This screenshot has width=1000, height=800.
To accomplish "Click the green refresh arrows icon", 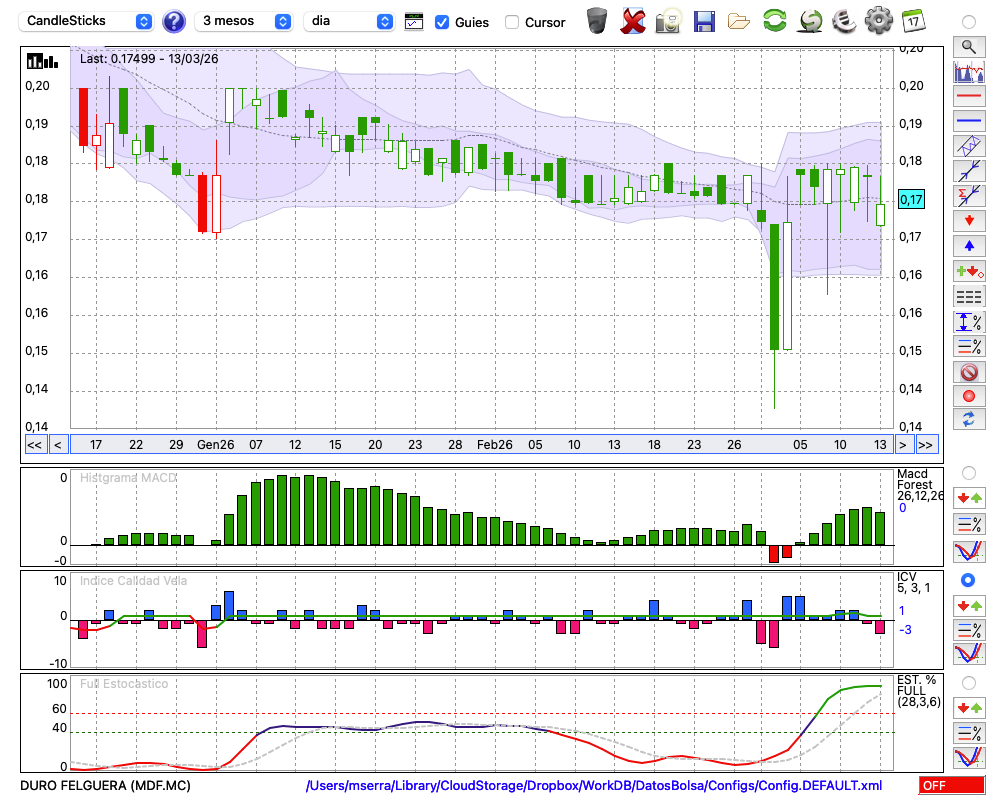I will point(774,20).
